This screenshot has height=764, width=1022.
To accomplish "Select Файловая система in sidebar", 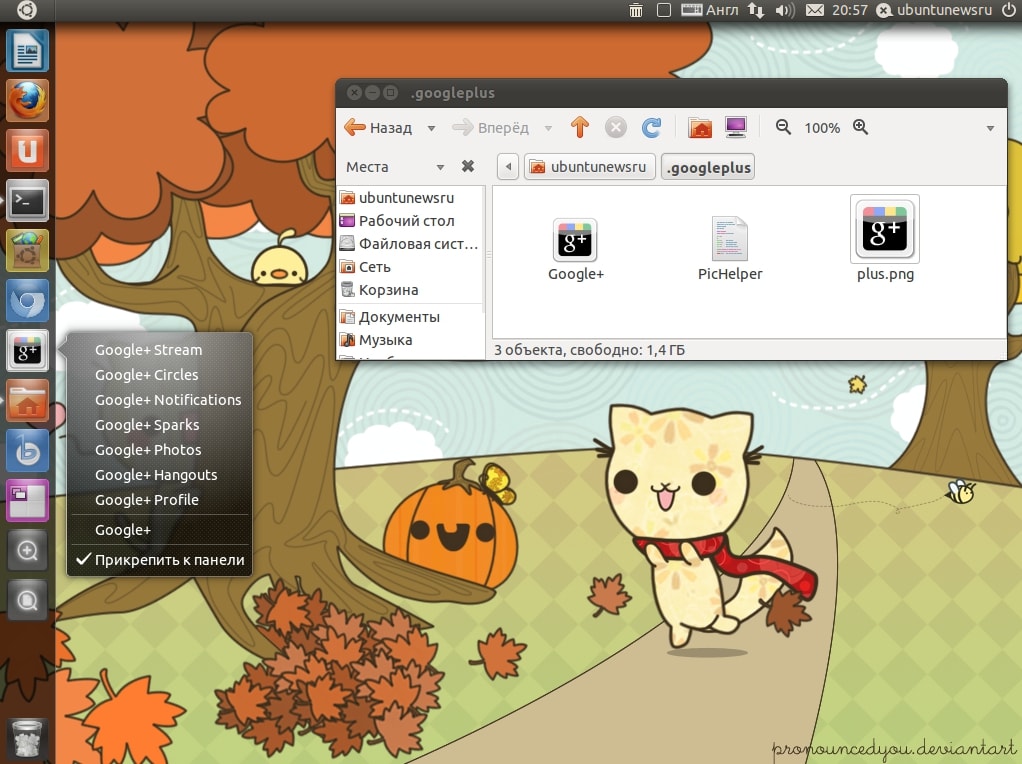I will coord(411,244).
